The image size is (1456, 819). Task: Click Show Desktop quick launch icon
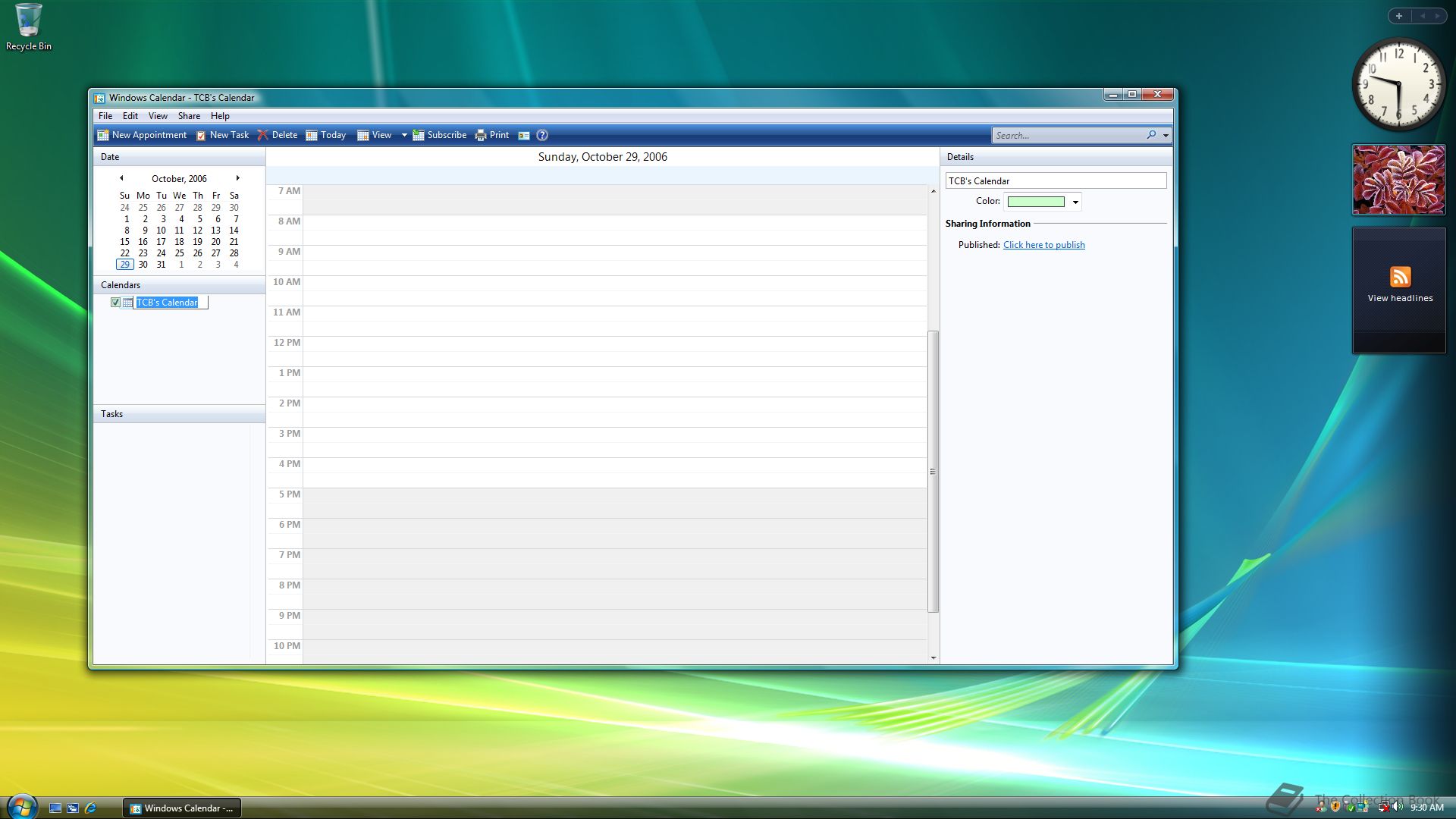click(x=55, y=808)
